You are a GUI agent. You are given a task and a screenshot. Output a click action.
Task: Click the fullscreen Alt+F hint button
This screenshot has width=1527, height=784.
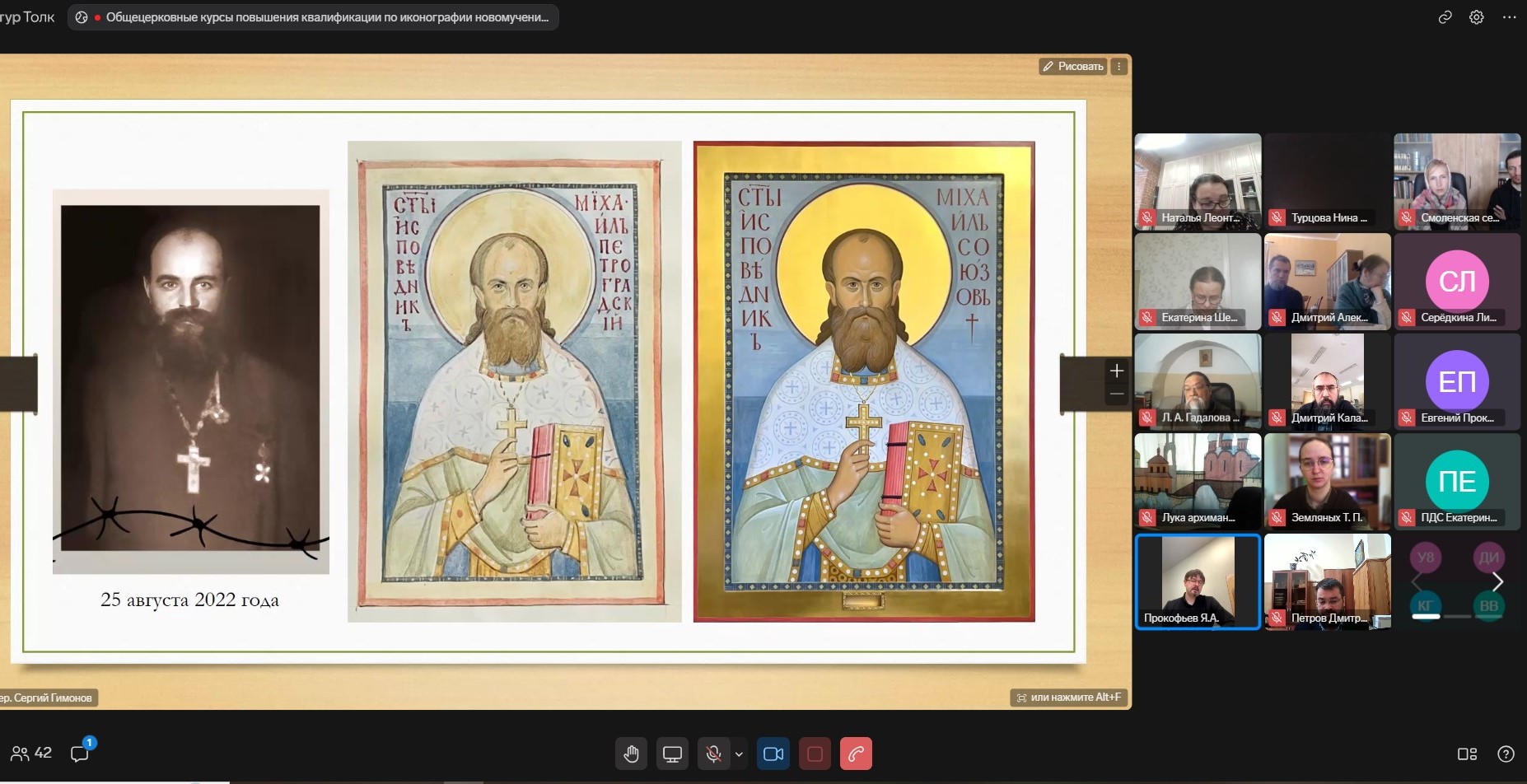[1068, 698]
